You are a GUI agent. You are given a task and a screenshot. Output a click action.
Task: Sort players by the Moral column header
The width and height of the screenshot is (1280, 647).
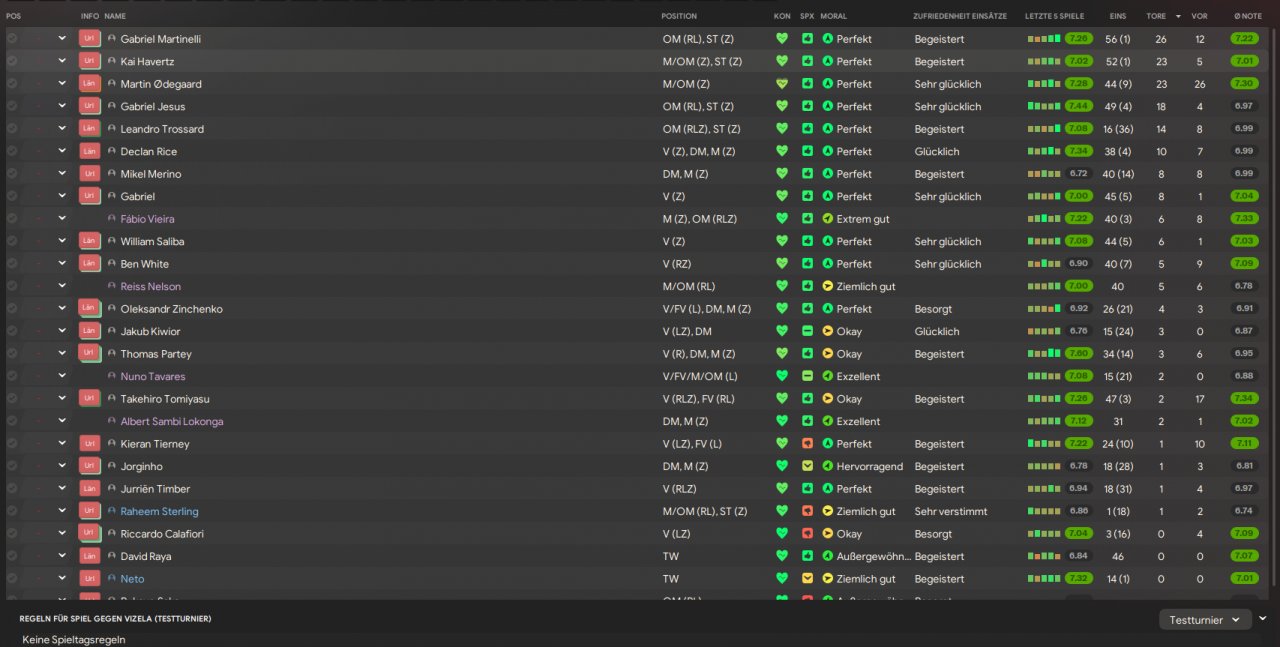coord(834,16)
